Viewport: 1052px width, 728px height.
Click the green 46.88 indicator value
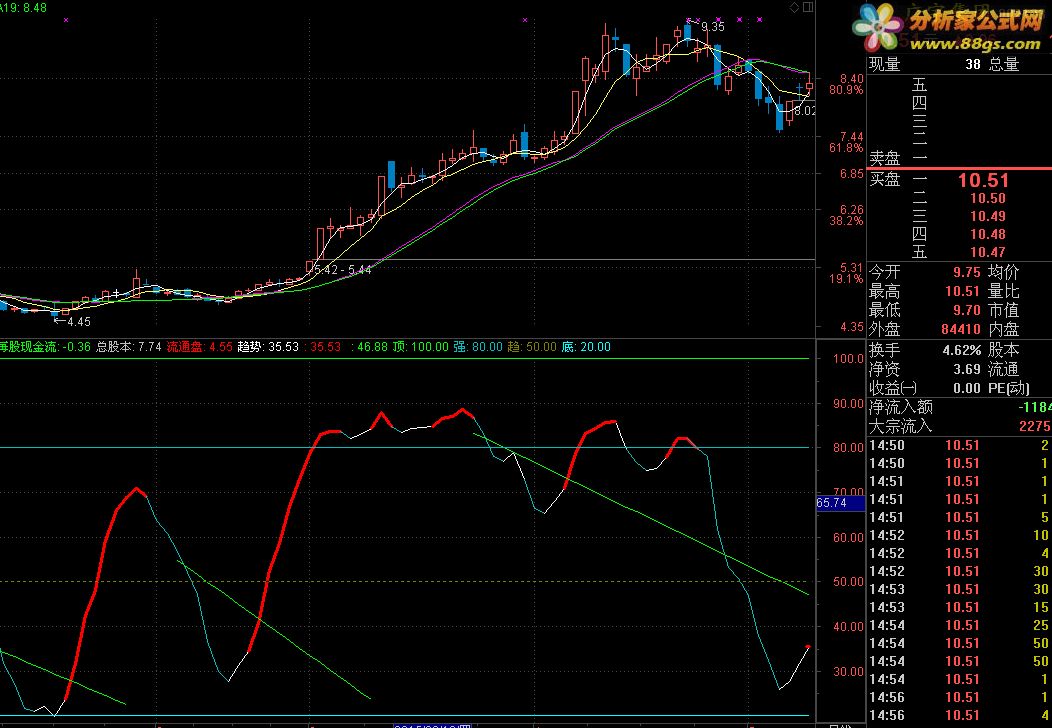pyautogui.click(x=372, y=347)
